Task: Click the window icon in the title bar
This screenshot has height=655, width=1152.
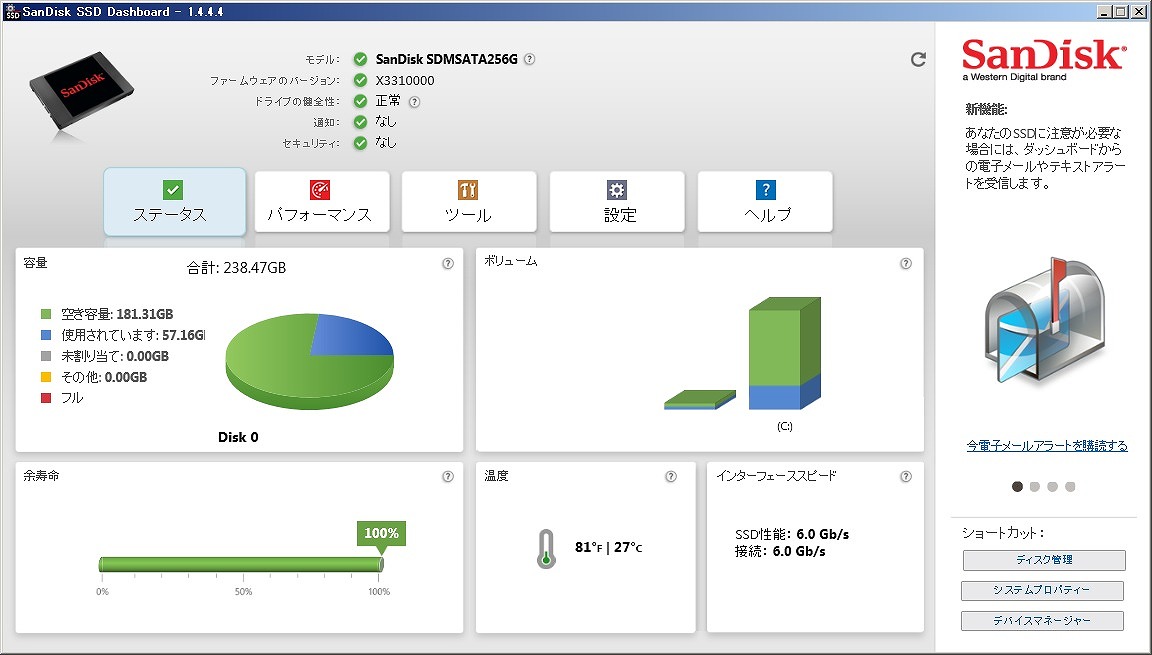Action: [x=12, y=12]
